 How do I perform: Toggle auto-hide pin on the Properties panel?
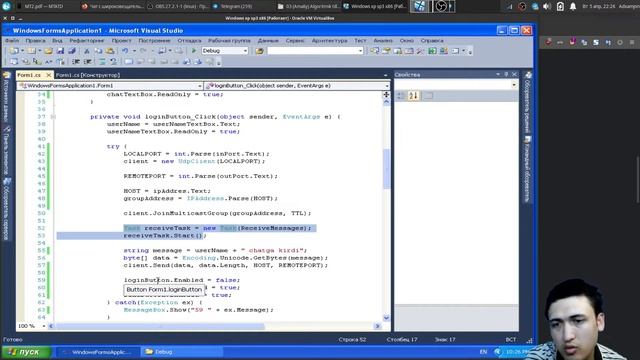tap(506, 74)
